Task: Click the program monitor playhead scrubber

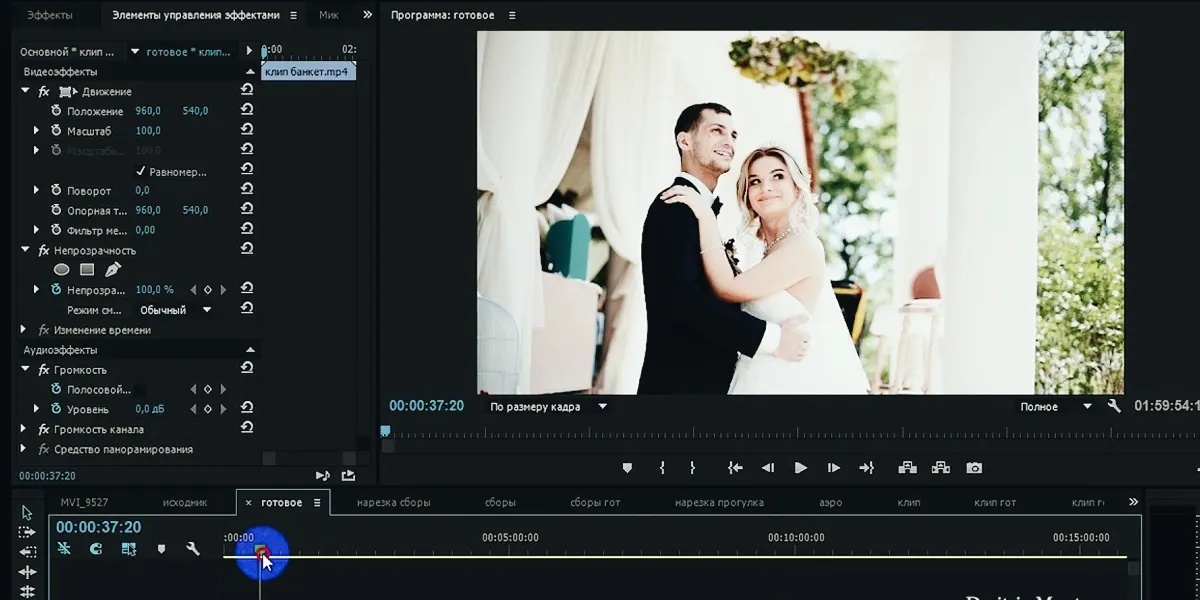Action: pyautogui.click(x=385, y=432)
